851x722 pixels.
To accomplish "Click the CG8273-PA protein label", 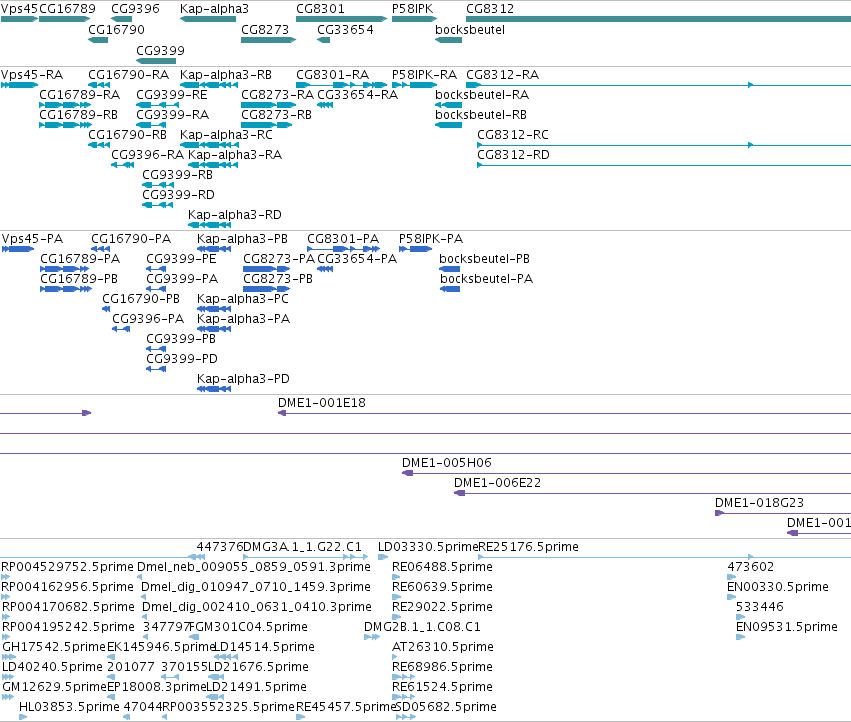I will [x=279, y=259].
